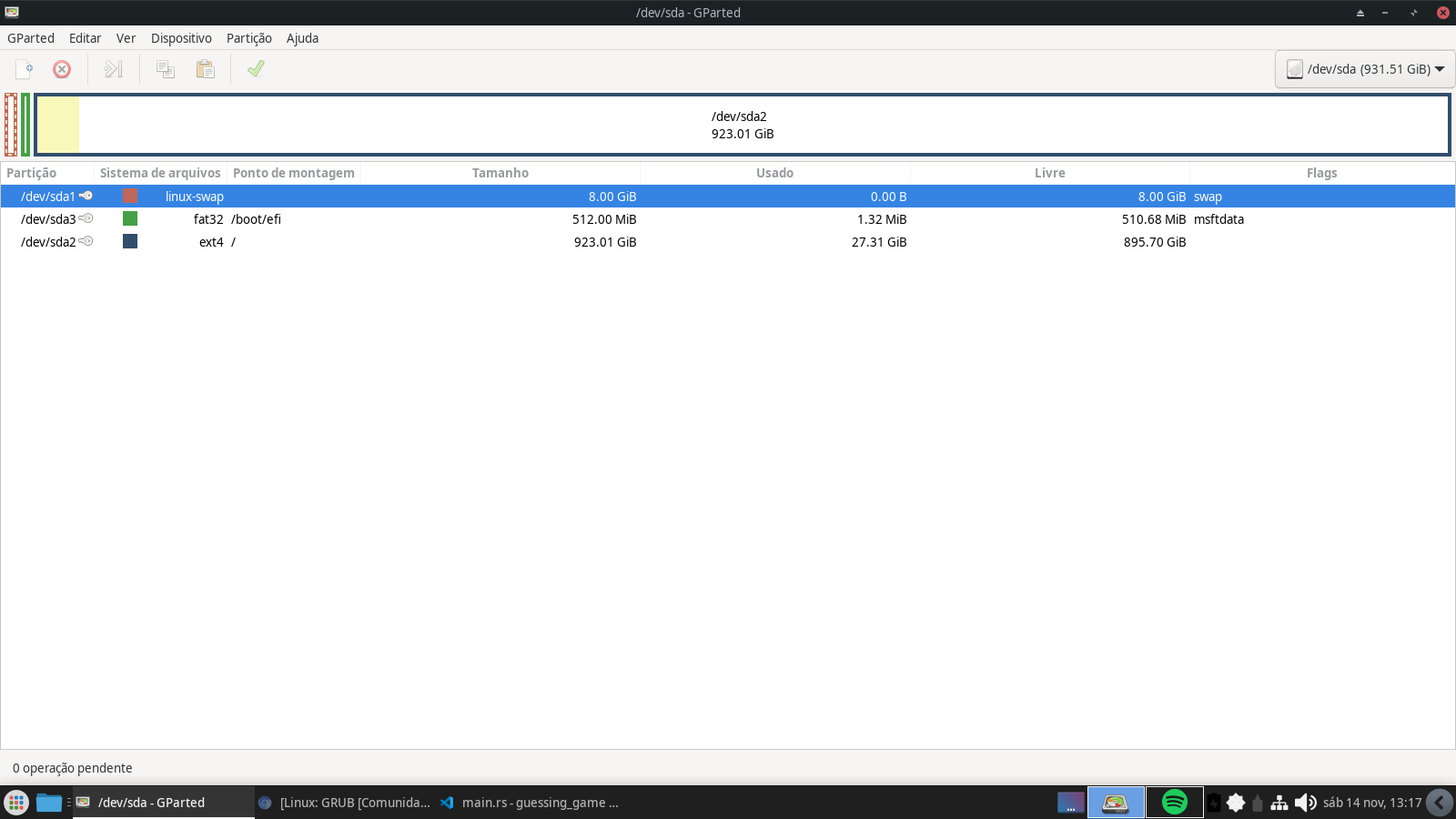The width and height of the screenshot is (1456, 819).
Task: Open the application launcher in taskbar
Action: pyautogui.click(x=16, y=803)
